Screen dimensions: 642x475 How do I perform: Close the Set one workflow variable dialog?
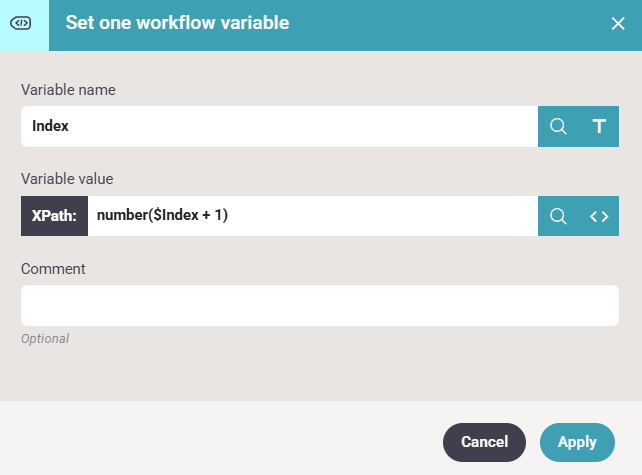618,23
